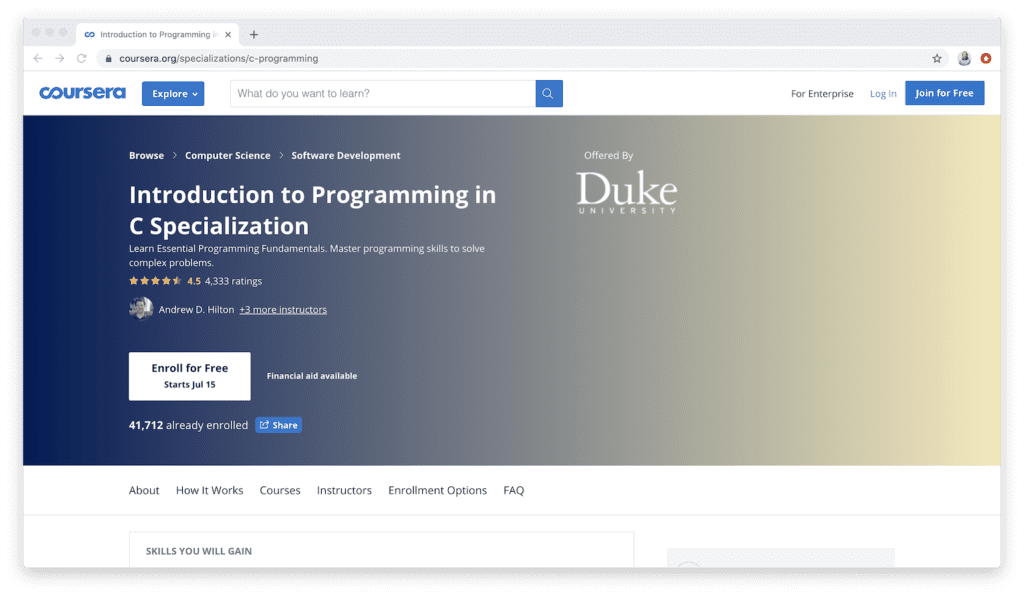
Task: Click the search magnifier button
Action: [x=549, y=93]
